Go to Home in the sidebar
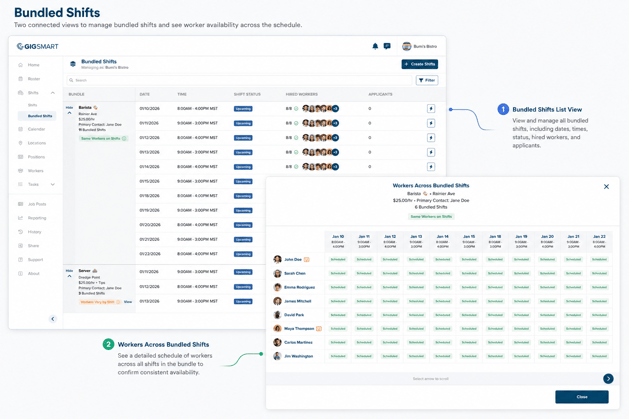629x419 pixels. click(x=33, y=65)
